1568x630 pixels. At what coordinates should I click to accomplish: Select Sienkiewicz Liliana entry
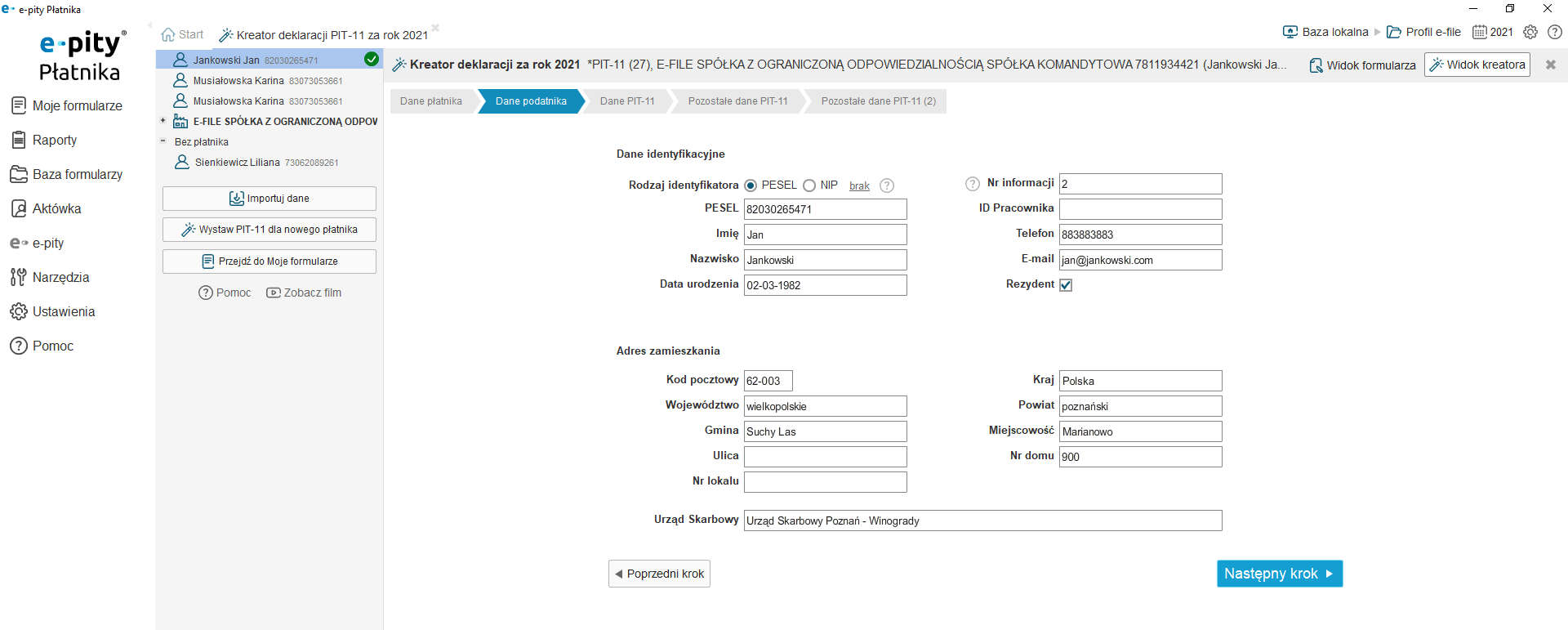click(269, 162)
